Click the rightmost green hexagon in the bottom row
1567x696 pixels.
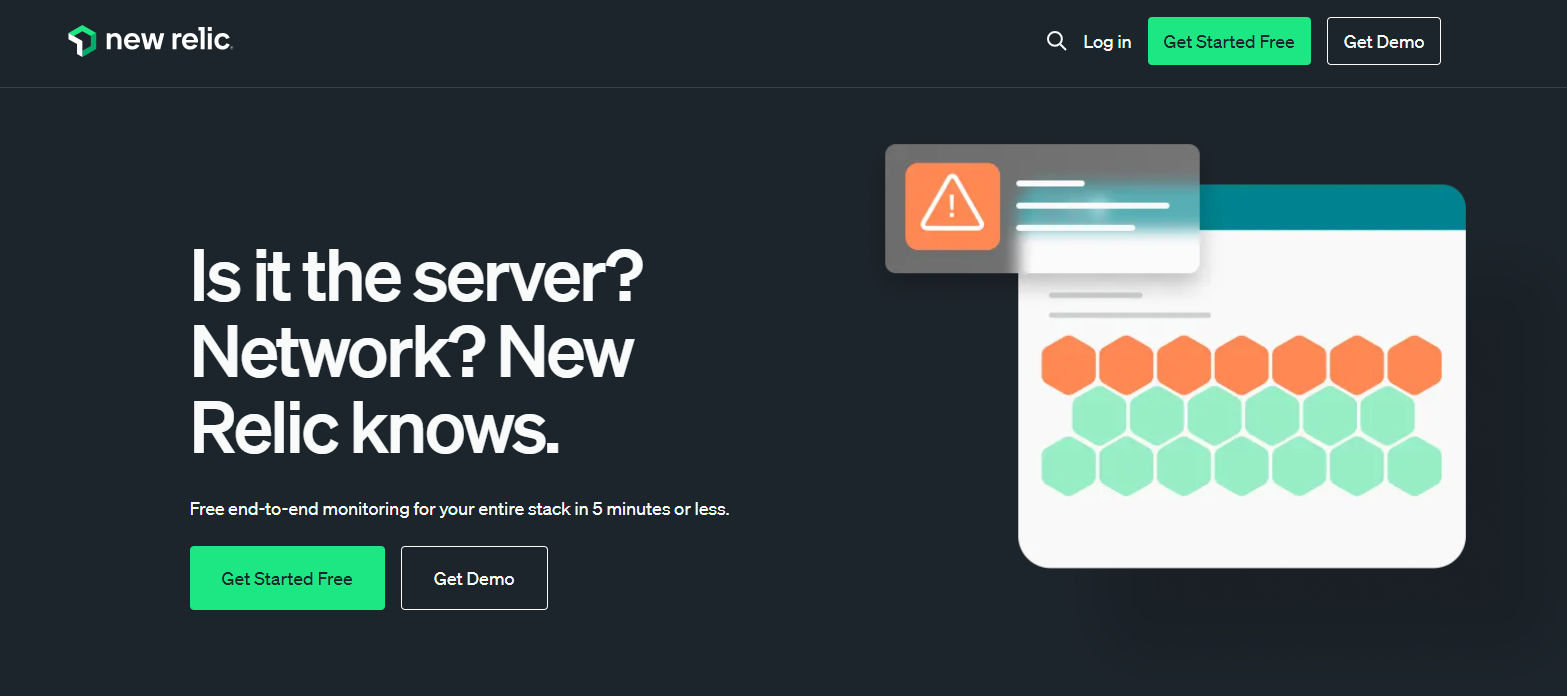click(x=1414, y=466)
